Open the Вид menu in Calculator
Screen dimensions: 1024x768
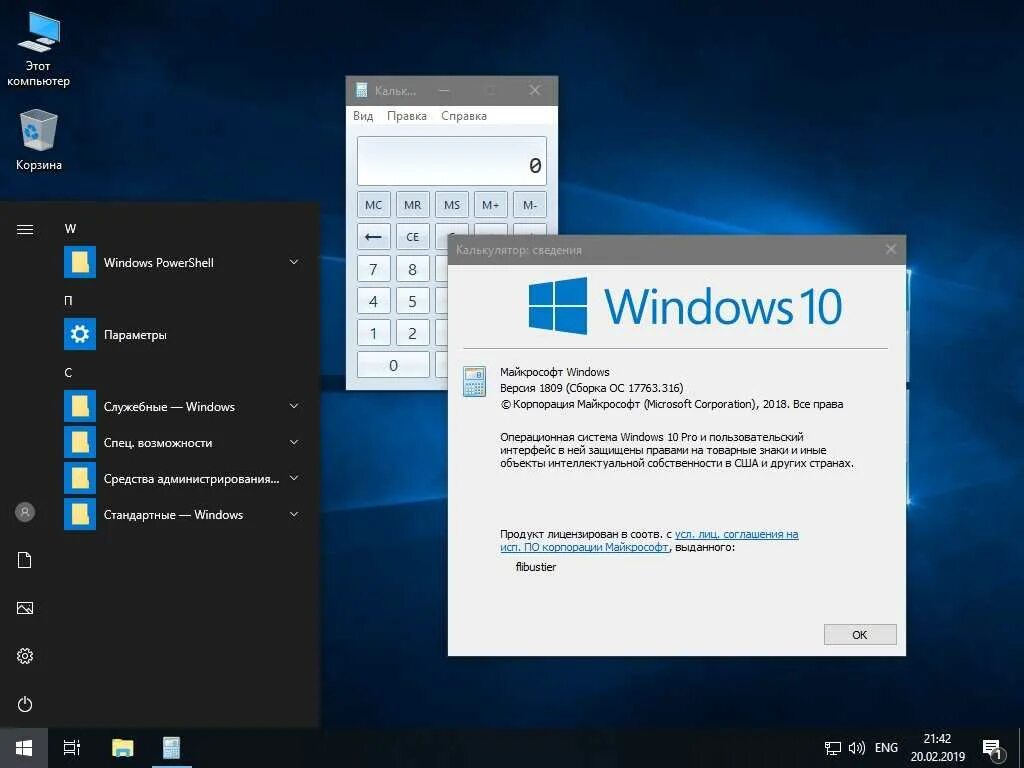tap(362, 115)
